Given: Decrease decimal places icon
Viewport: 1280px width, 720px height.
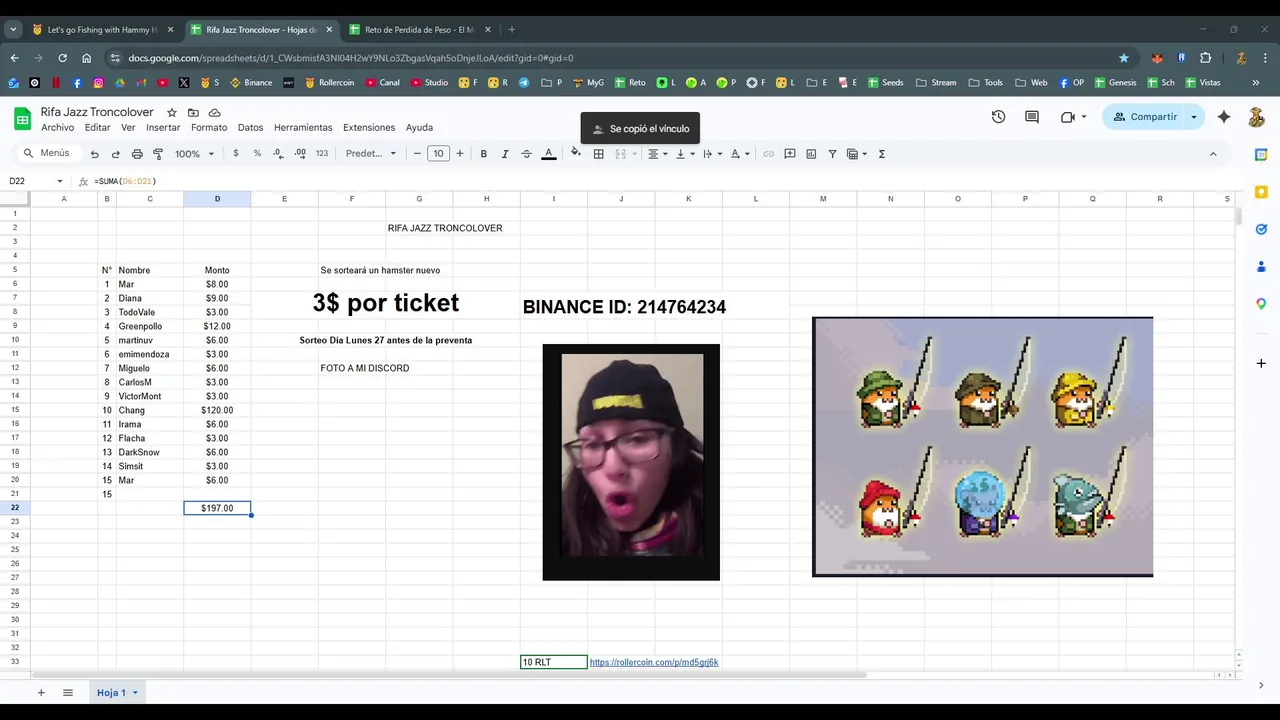Looking at the screenshot, I should pyautogui.click(x=278, y=154).
